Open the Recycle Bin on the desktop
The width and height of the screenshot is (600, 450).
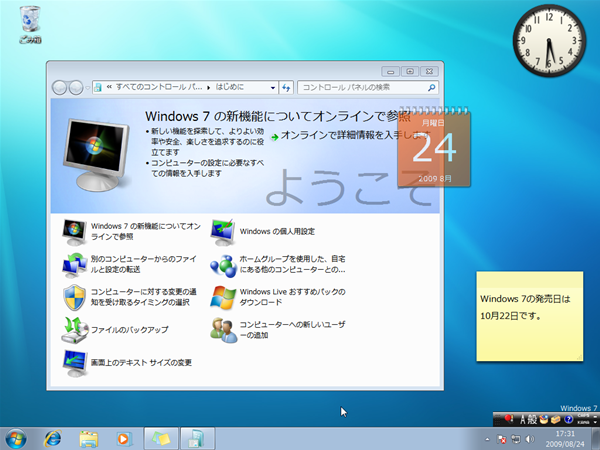point(30,24)
